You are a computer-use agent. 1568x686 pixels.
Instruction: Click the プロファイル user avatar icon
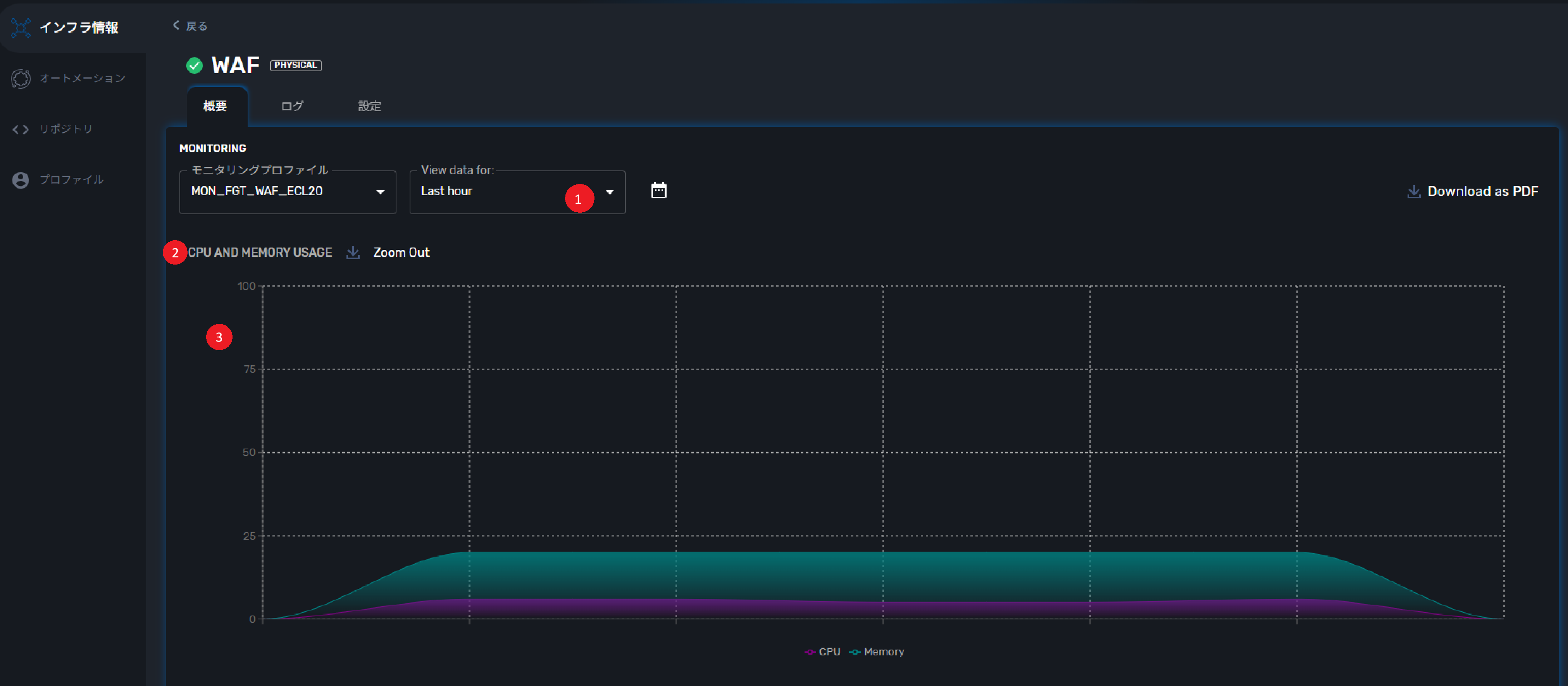(x=21, y=180)
